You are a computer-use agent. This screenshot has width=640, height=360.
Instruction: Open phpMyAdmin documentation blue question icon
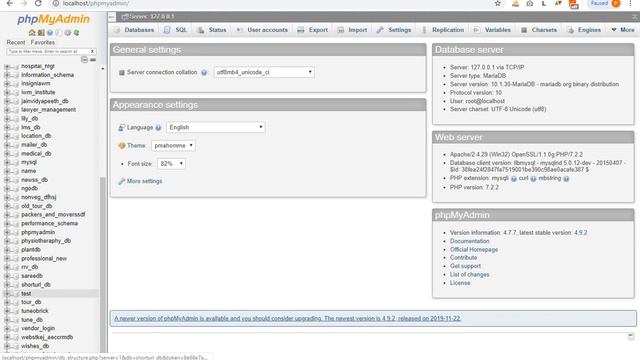click(50, 33)
